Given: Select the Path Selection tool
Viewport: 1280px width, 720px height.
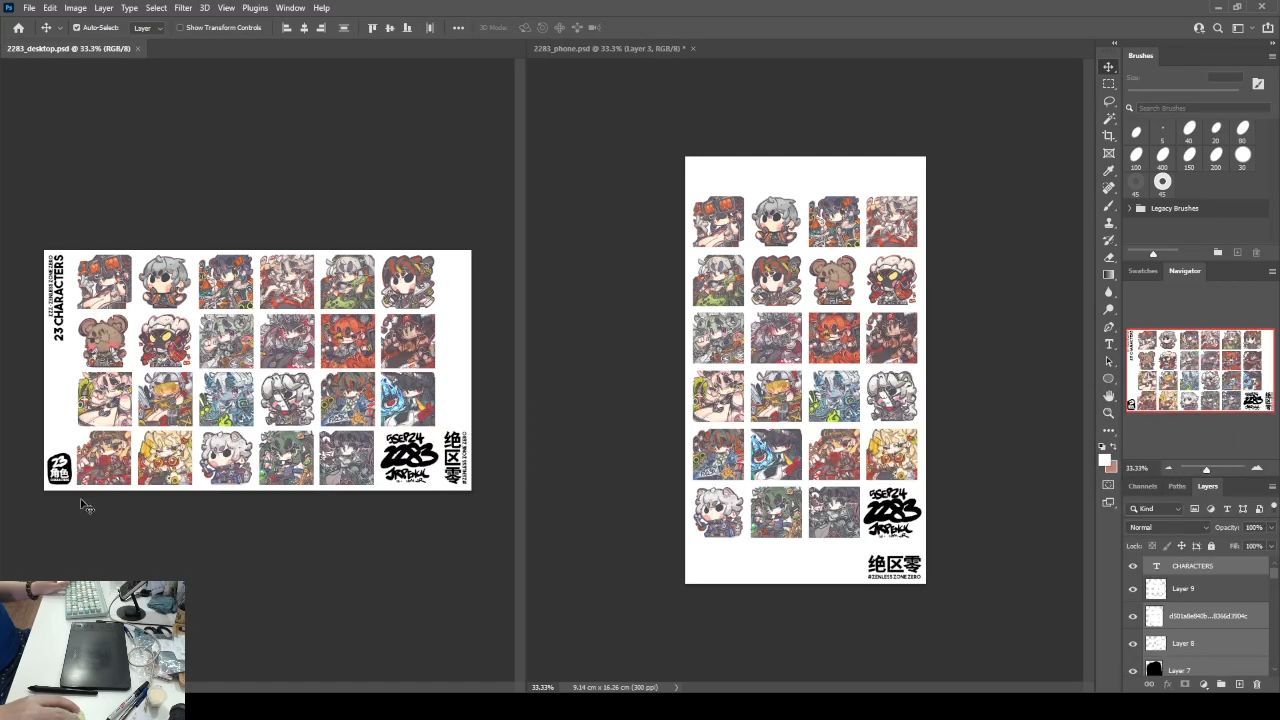Looking at the screenshot, I should (x=1108, y=361).
